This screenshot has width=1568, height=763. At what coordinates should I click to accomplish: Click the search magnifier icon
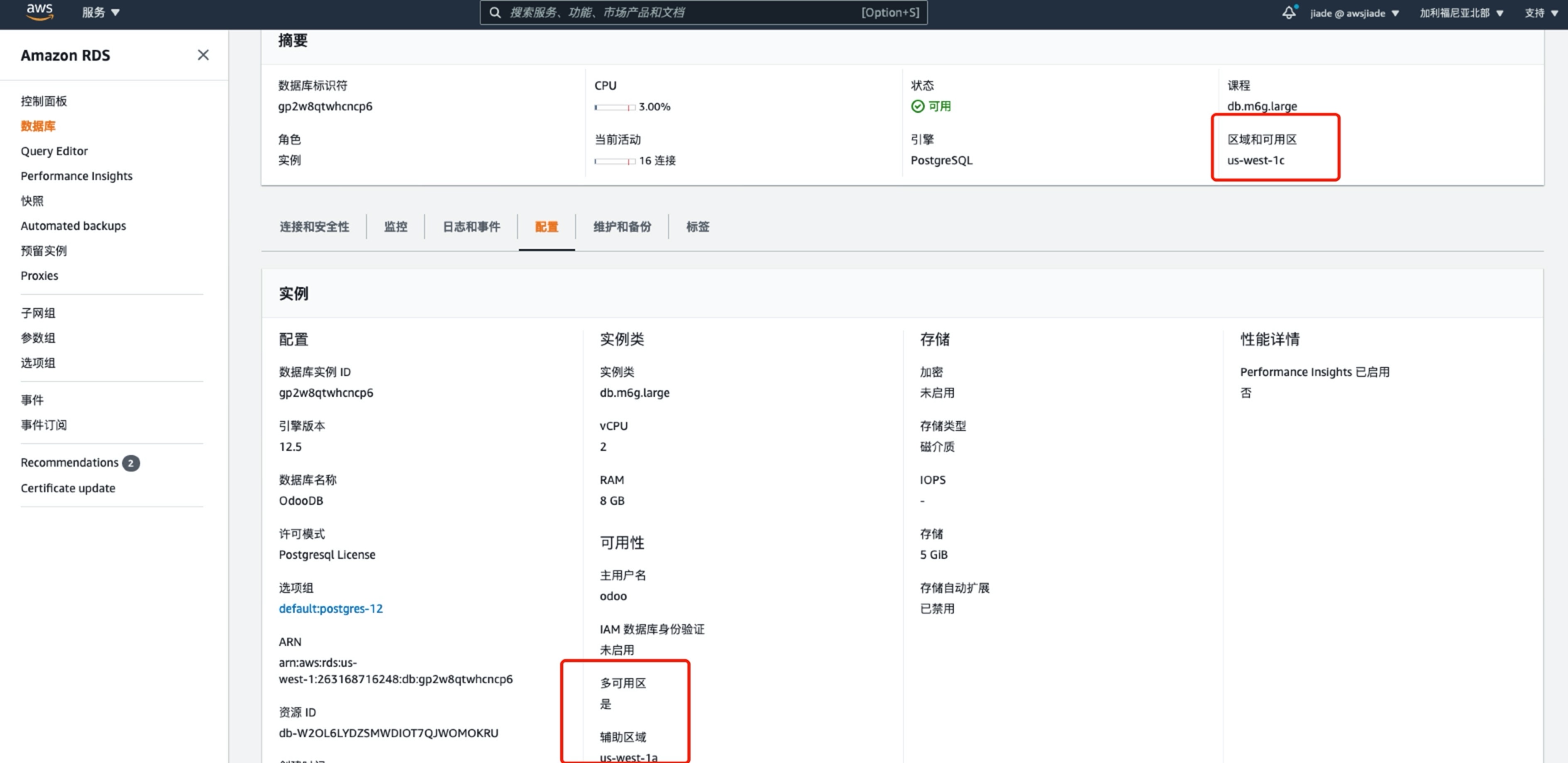pyautogui.click(x=495, y=13)
